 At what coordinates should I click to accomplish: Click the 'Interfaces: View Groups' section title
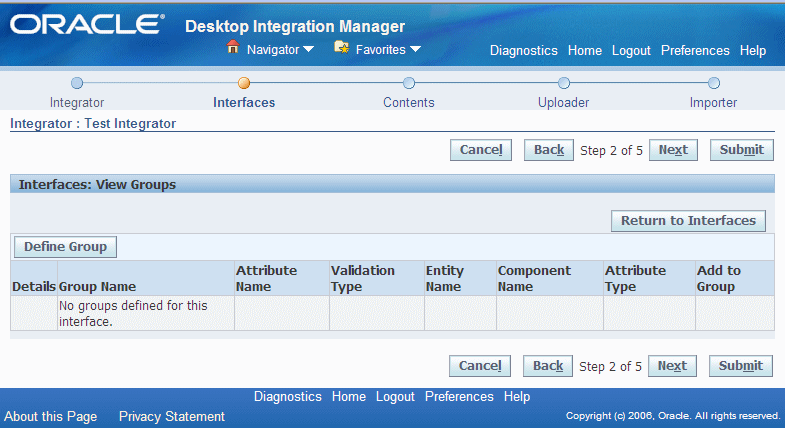(x=97, y=185)
